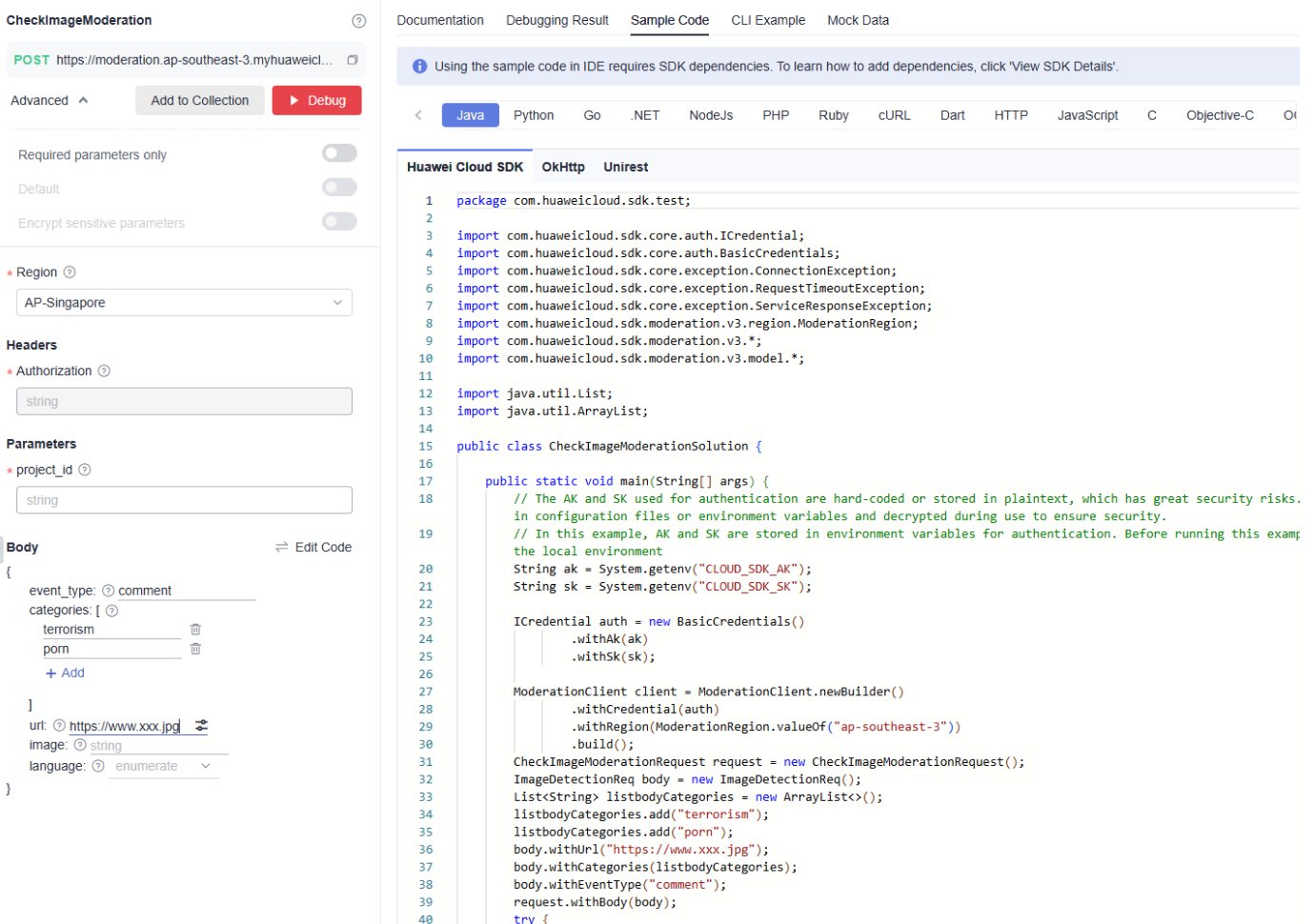
Task: Select the C language tab
Action: [1152, 115]
